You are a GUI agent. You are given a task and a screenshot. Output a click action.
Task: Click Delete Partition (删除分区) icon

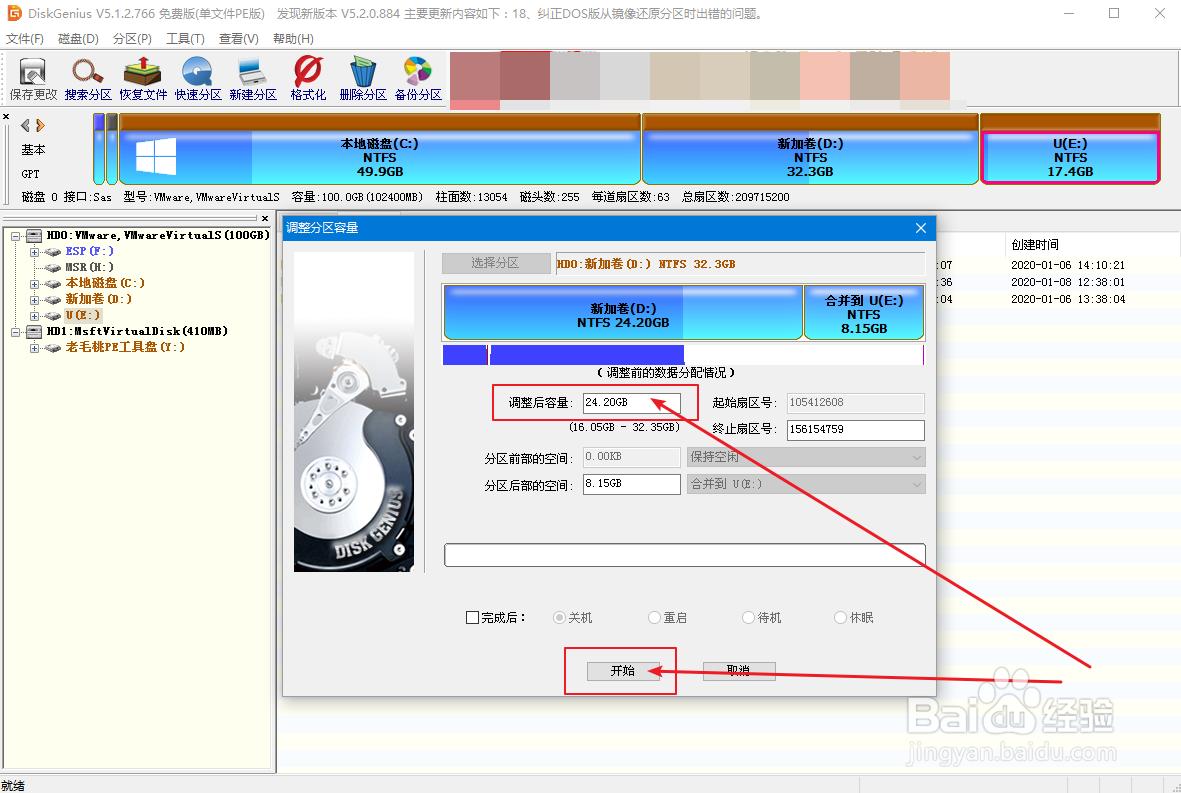(363, 78)
